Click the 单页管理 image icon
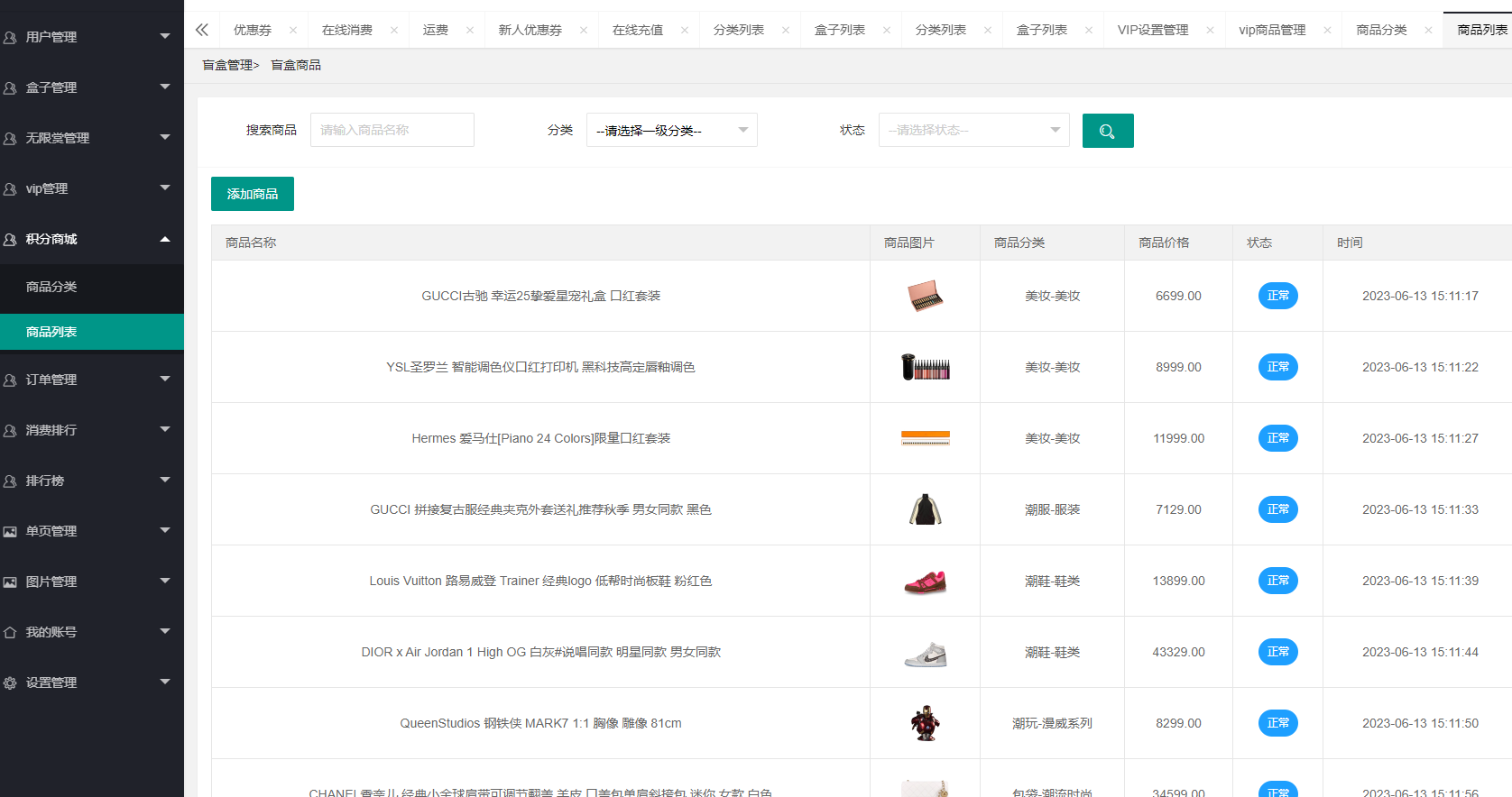1512x797 pixels. click(10, 532)
